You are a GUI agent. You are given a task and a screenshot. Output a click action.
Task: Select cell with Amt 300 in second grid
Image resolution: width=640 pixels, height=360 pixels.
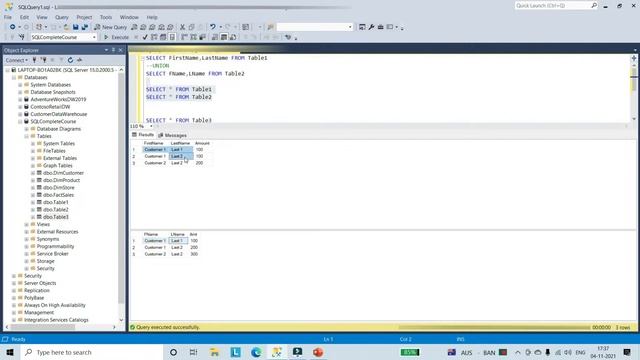(194, 254)
